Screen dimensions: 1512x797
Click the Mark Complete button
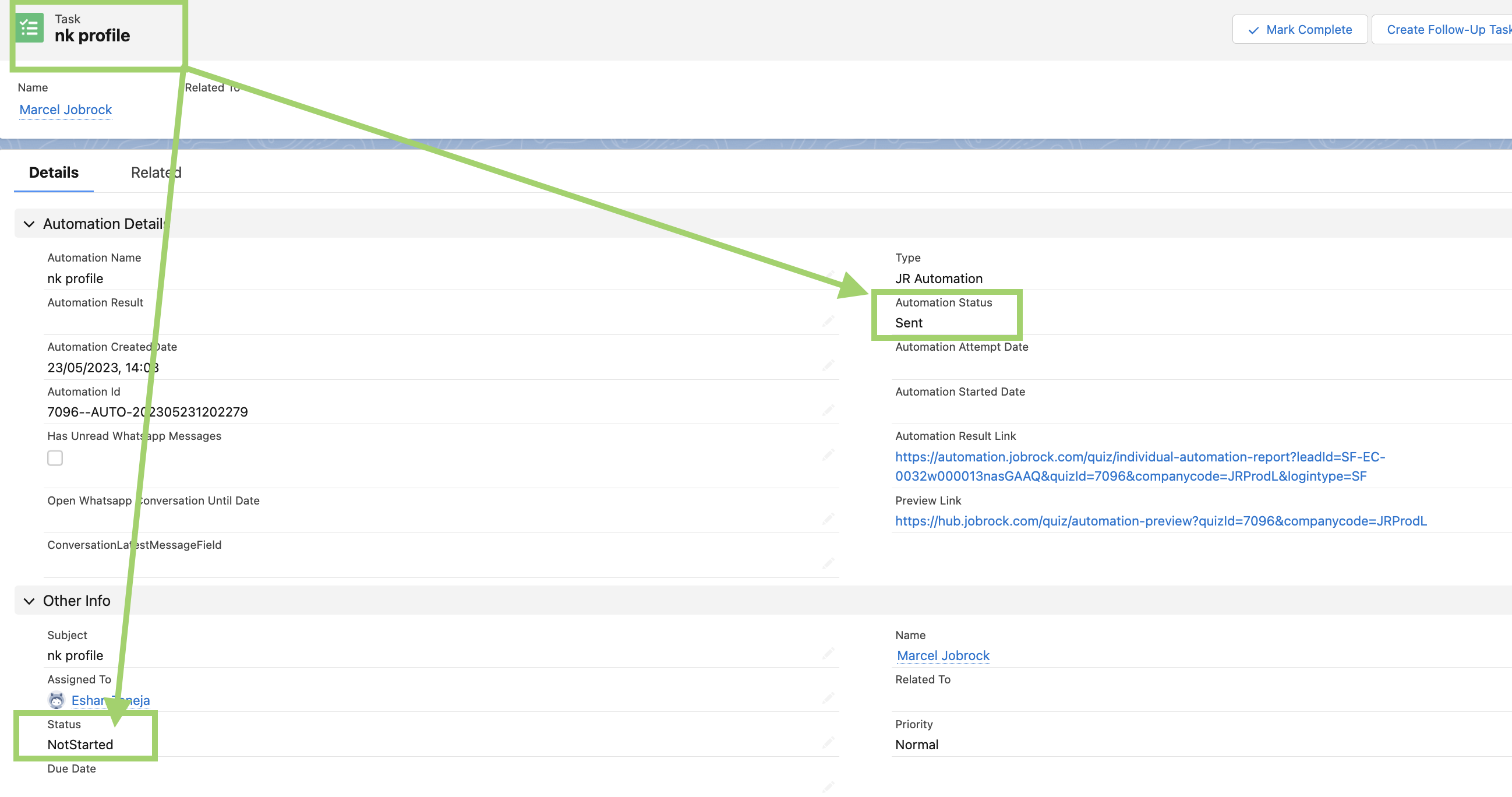1299,29
